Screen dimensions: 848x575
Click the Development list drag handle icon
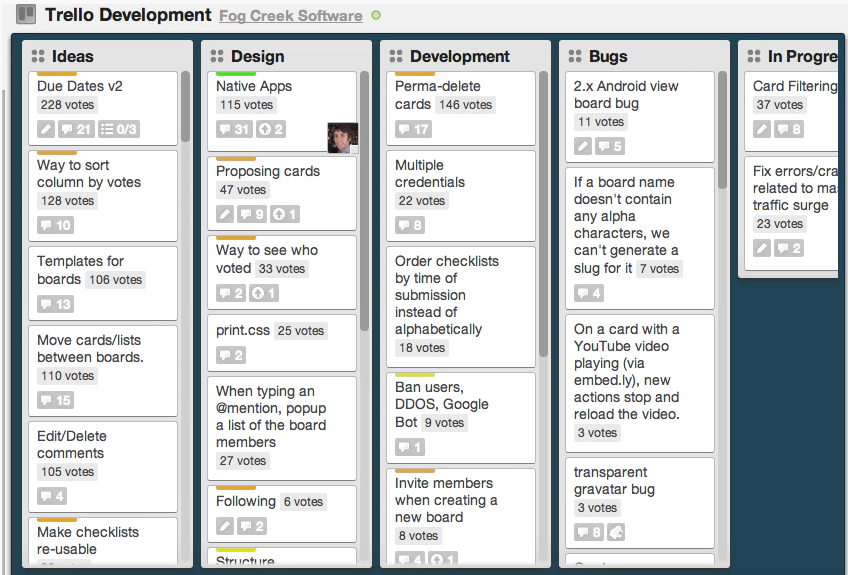click(x=396, y=56)
